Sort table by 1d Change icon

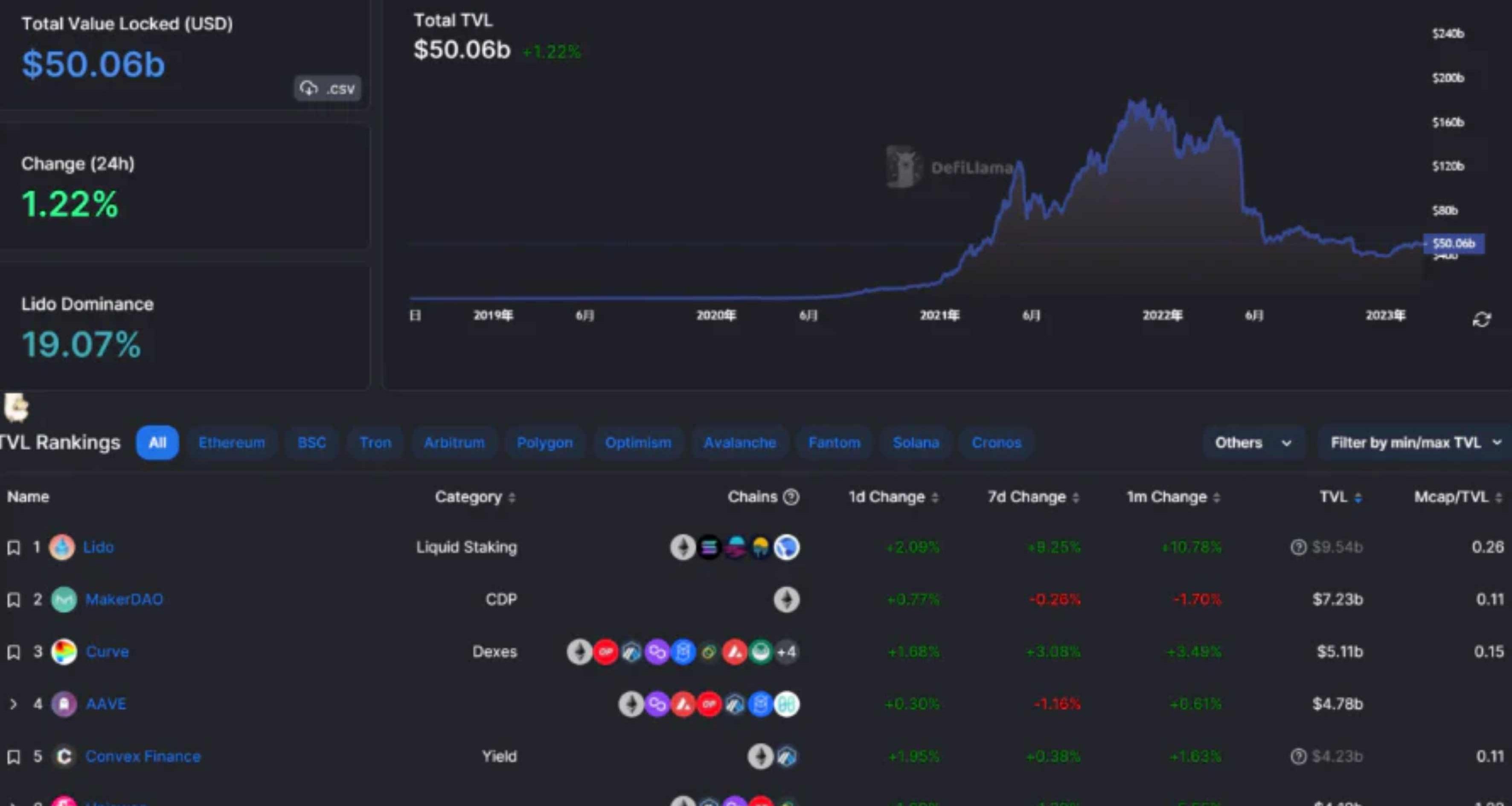click(935, 498)
